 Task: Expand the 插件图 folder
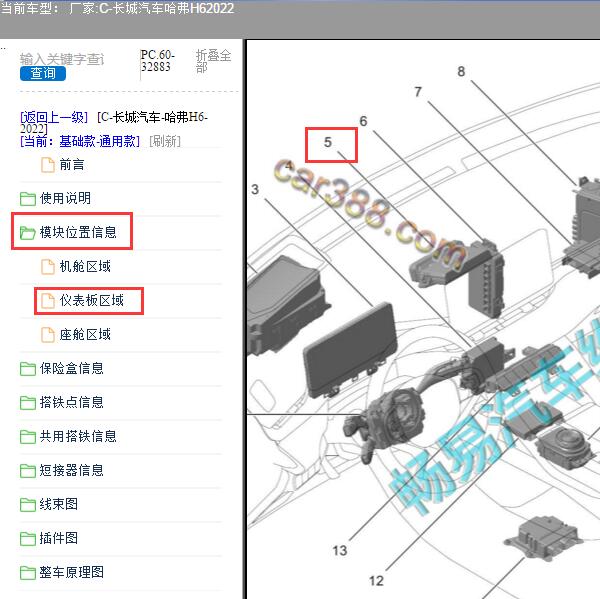click(x=59, y=539)
